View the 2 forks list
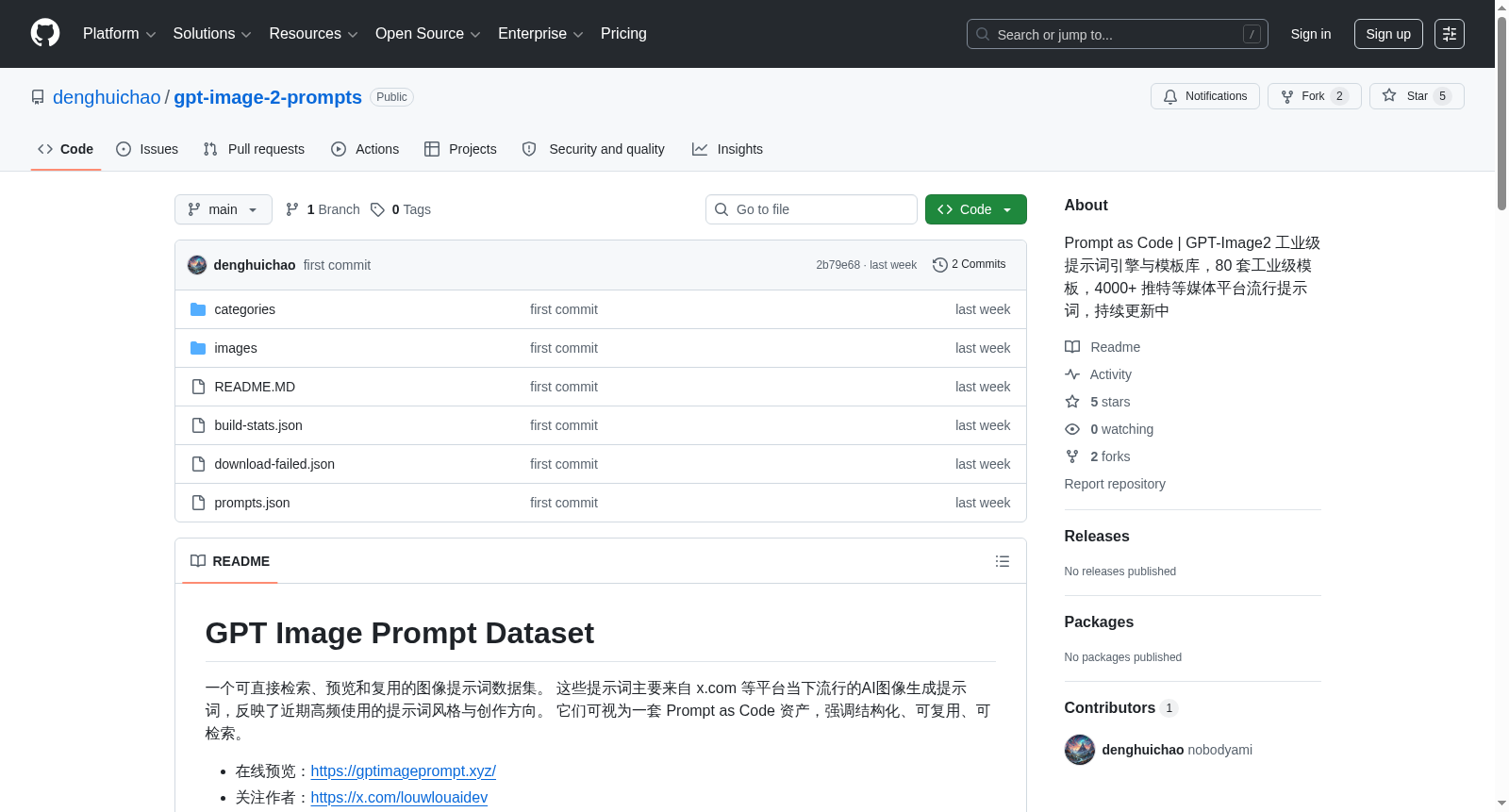The image size is (1509, 812). point(1099,456)
